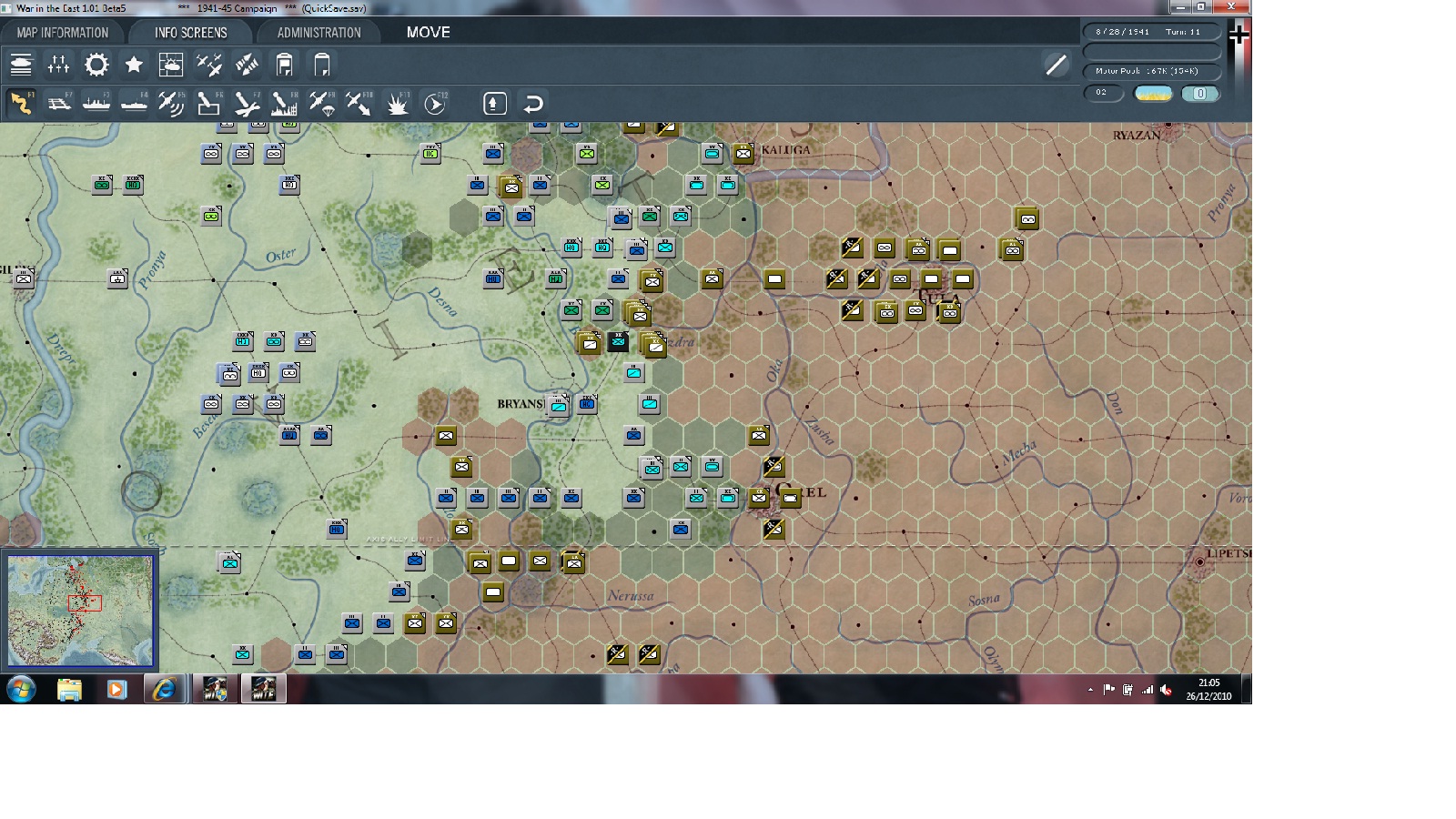Open Internet Explorer from taskbar
The height and width of the screenshot is (819, 1456).
[164, 689]
